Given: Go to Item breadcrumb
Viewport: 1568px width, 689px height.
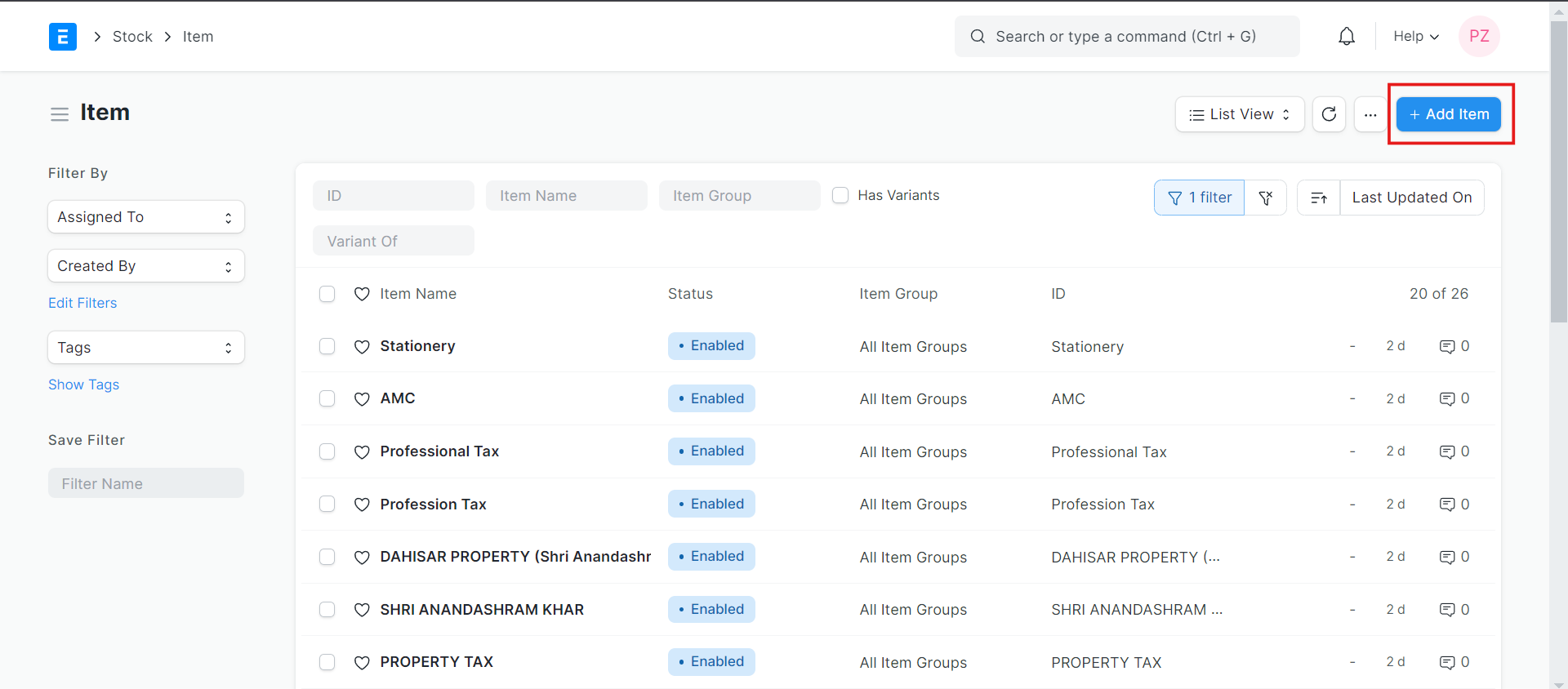Looking at the screenshot, I should click(198, 37).
